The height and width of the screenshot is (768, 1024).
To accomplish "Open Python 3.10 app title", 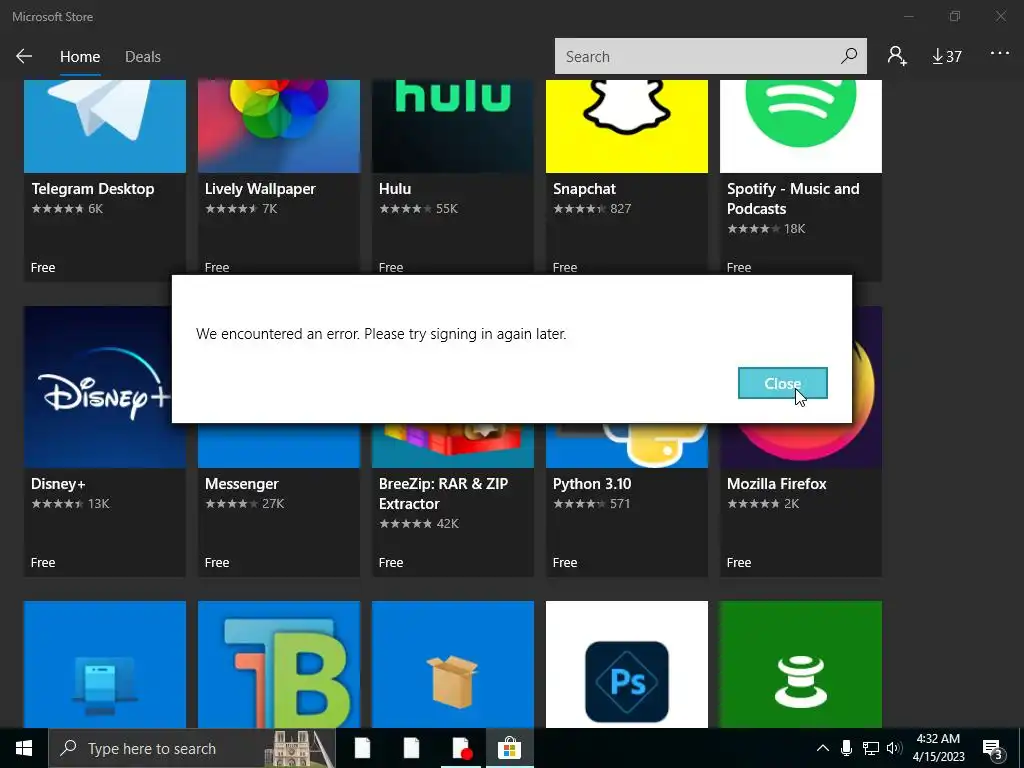I will [x=592, y=484].
